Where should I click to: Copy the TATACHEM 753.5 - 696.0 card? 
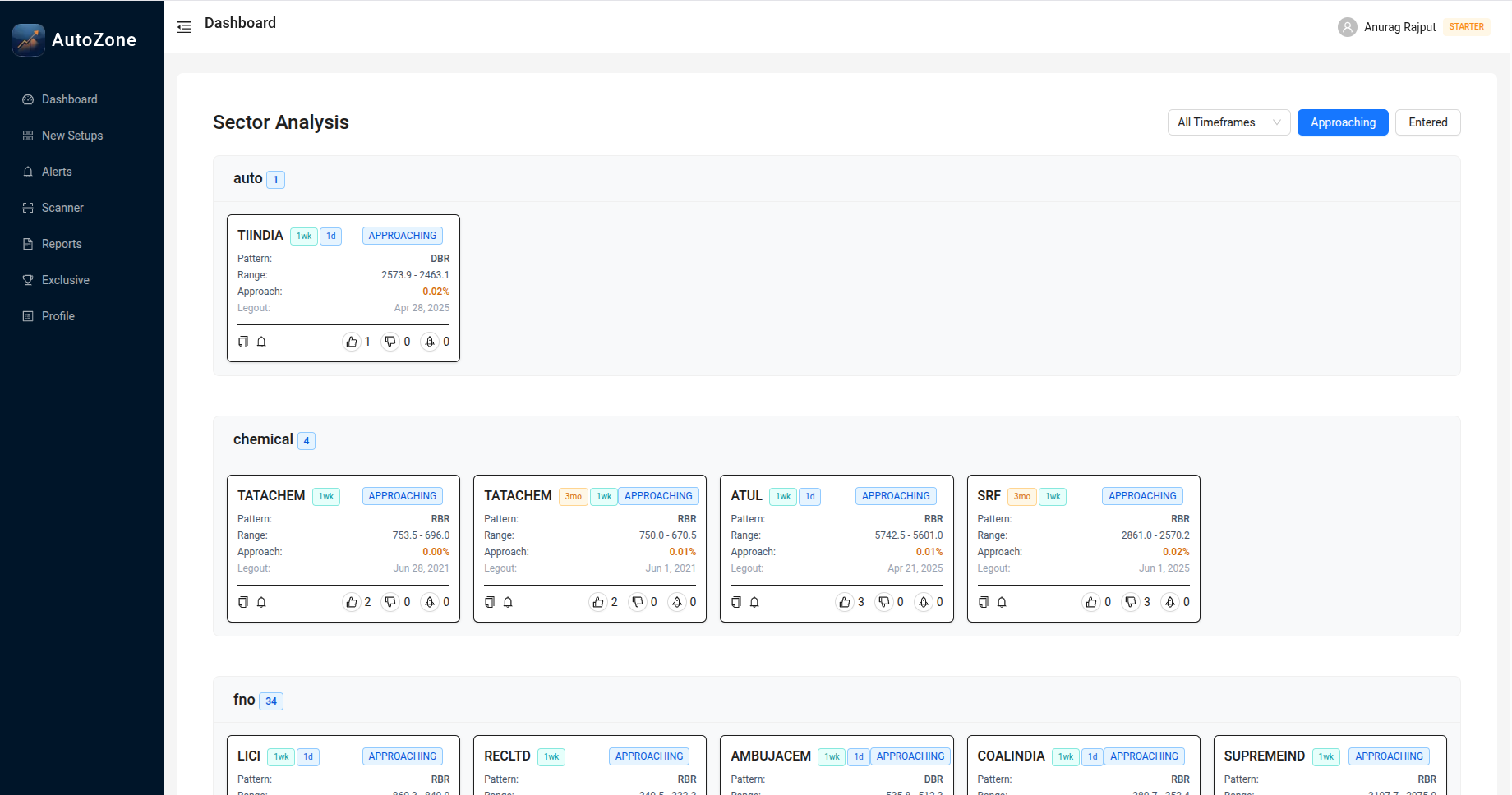click(x=243, y=602)
